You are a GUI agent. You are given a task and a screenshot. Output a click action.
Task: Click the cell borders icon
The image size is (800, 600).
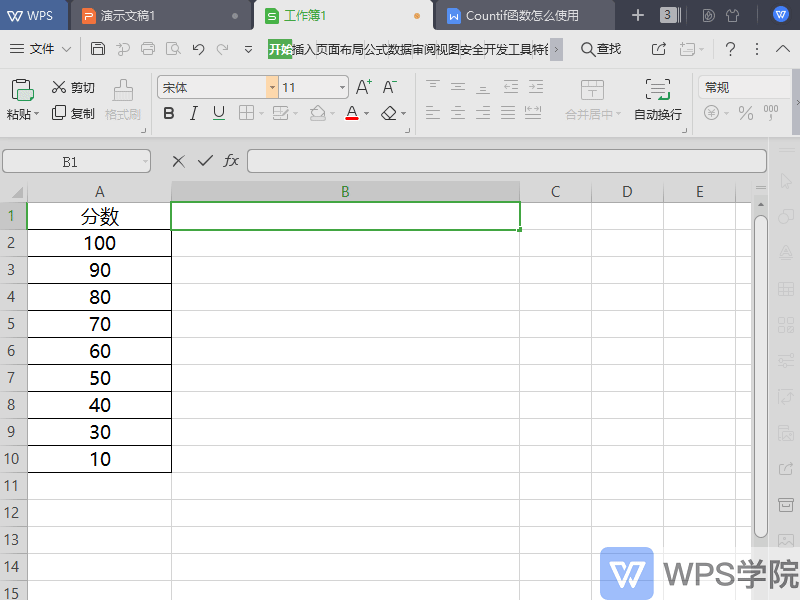click(x=246, y=113)
